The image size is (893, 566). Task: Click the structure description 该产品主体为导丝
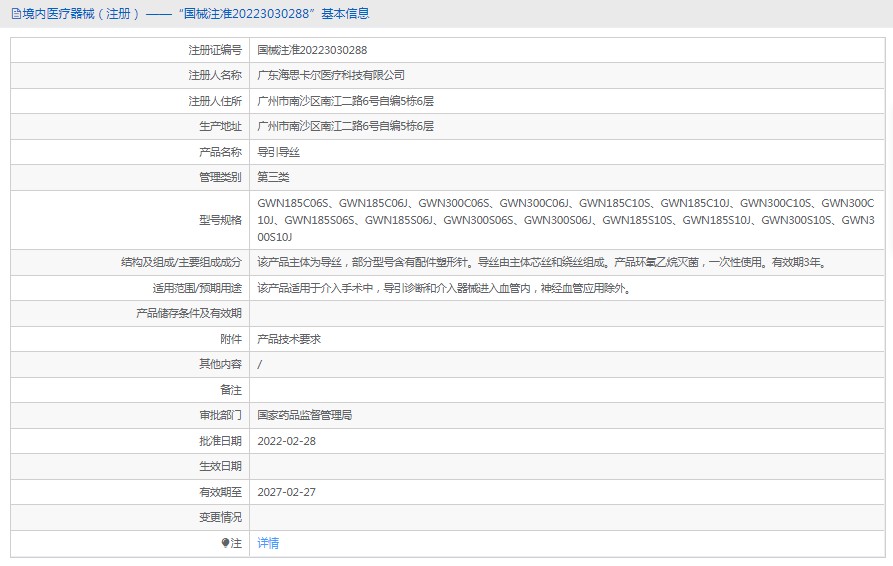click(542, 263)
